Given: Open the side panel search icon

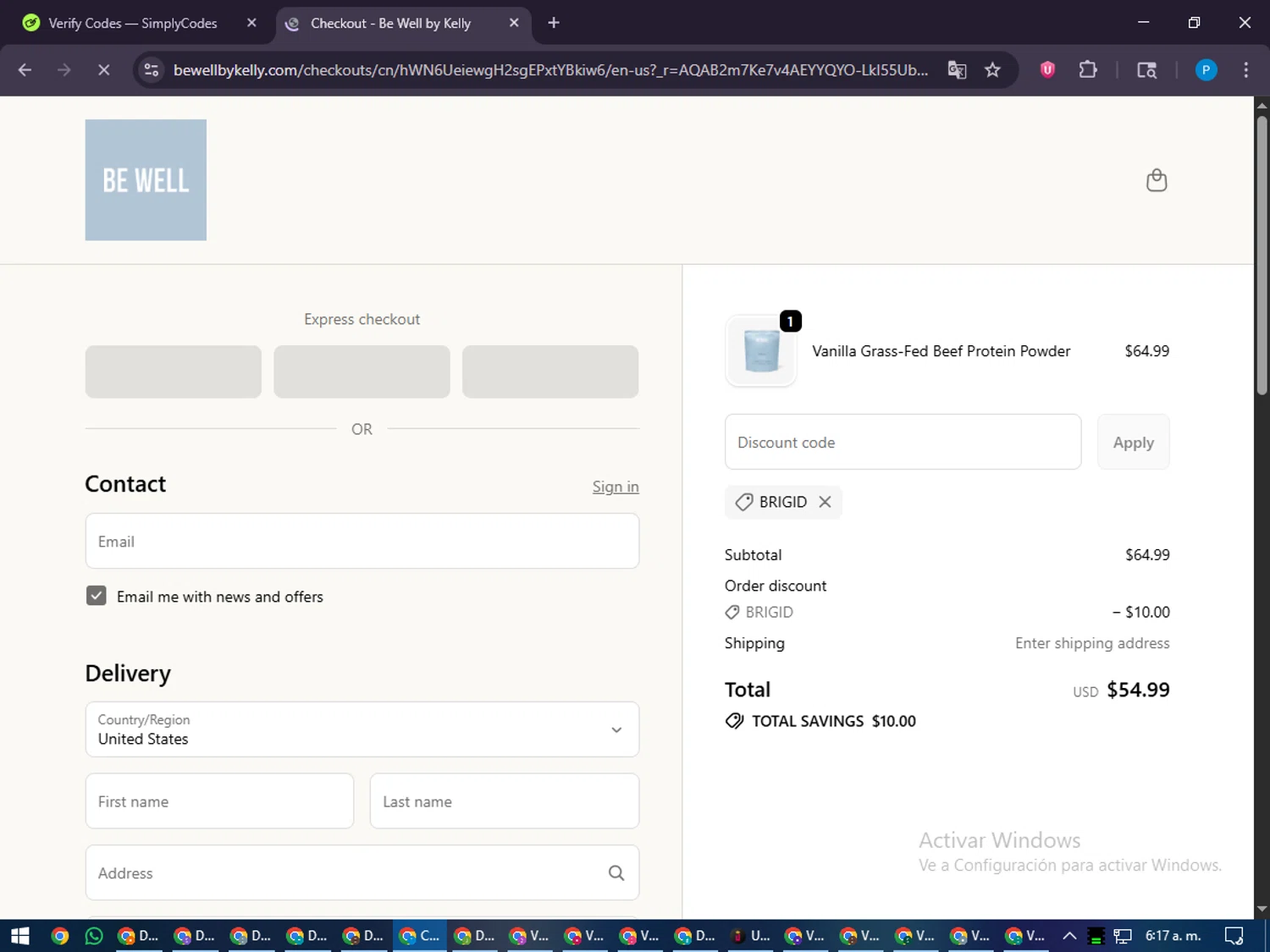Looking at the screenshot, I should (1146, 70).
